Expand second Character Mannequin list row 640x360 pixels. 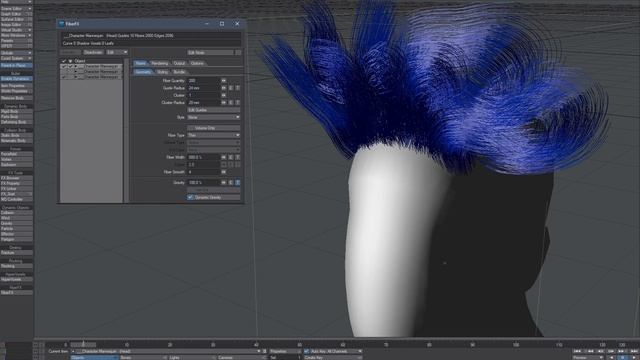(x=76, y=71)
